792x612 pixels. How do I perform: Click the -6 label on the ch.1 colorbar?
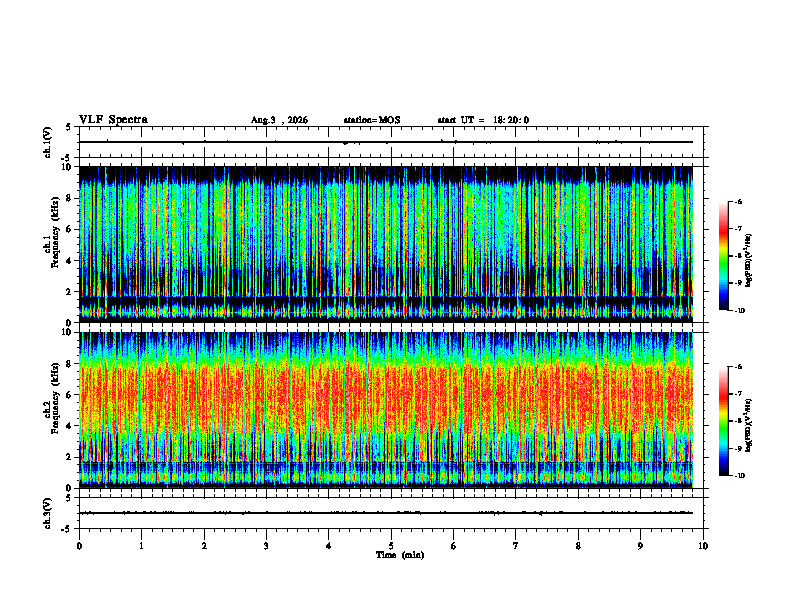click(739, 202)
